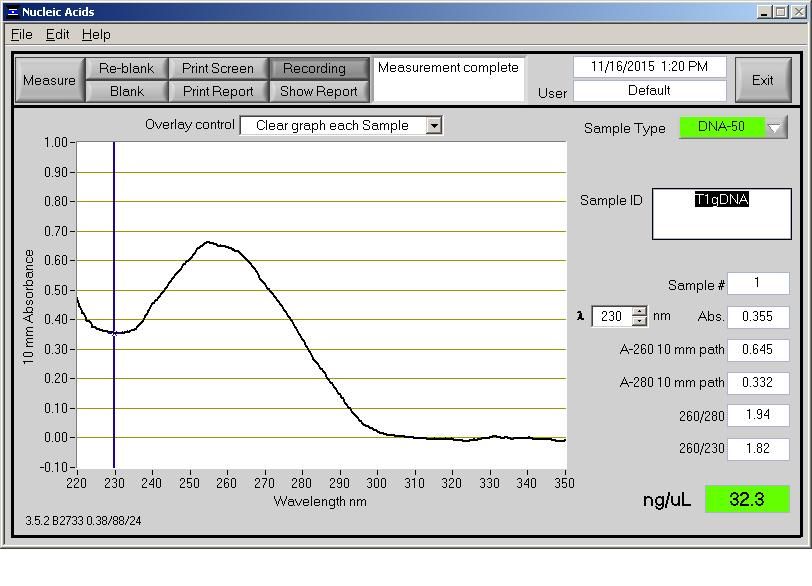The height and width of the screenshot is (586, 812).
Task: Click the lambda symbol next to wavelength
Action: click(581, 316)
